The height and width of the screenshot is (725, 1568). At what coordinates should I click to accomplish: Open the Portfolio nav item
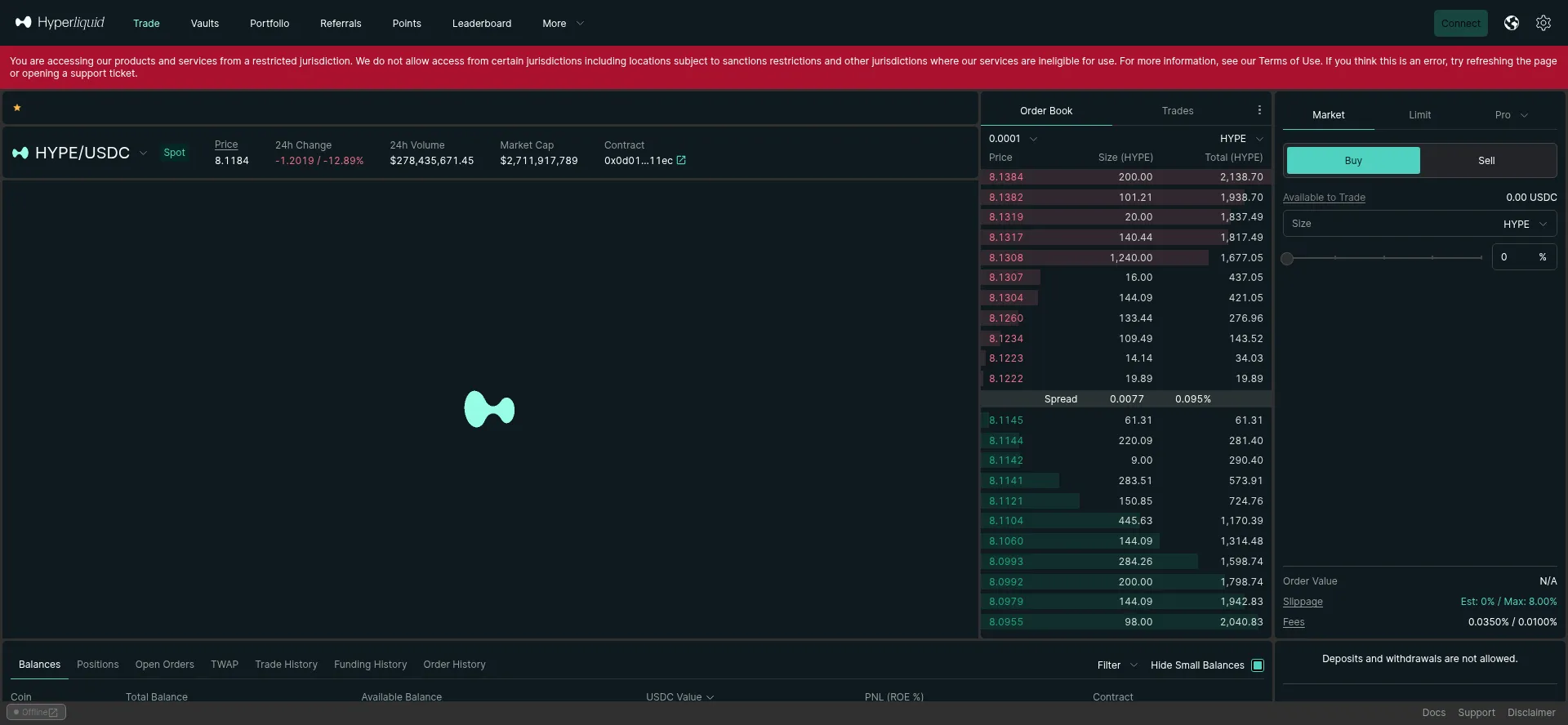(x=269, y=24)
